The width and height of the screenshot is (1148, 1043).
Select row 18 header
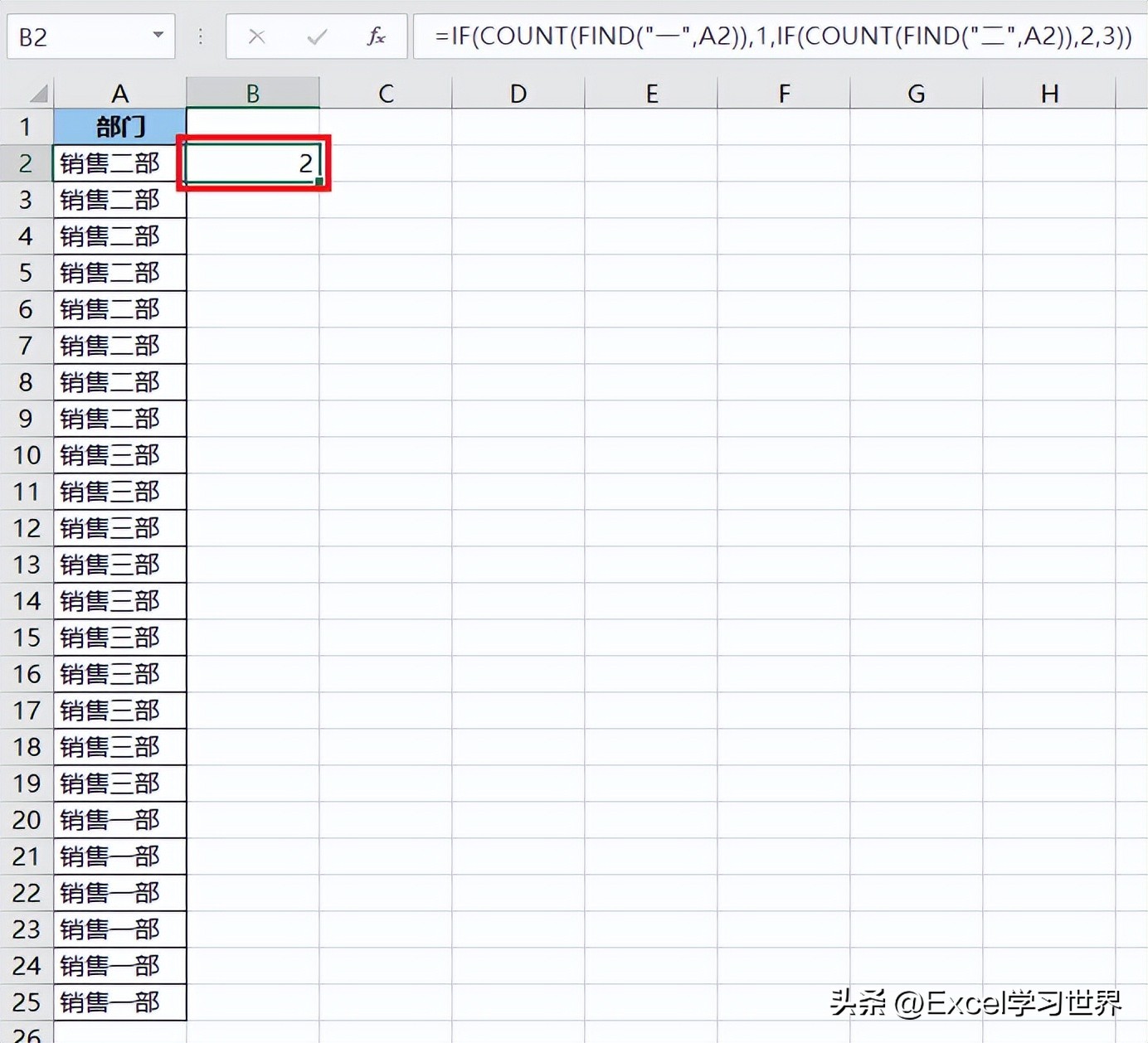click(27, 747)
